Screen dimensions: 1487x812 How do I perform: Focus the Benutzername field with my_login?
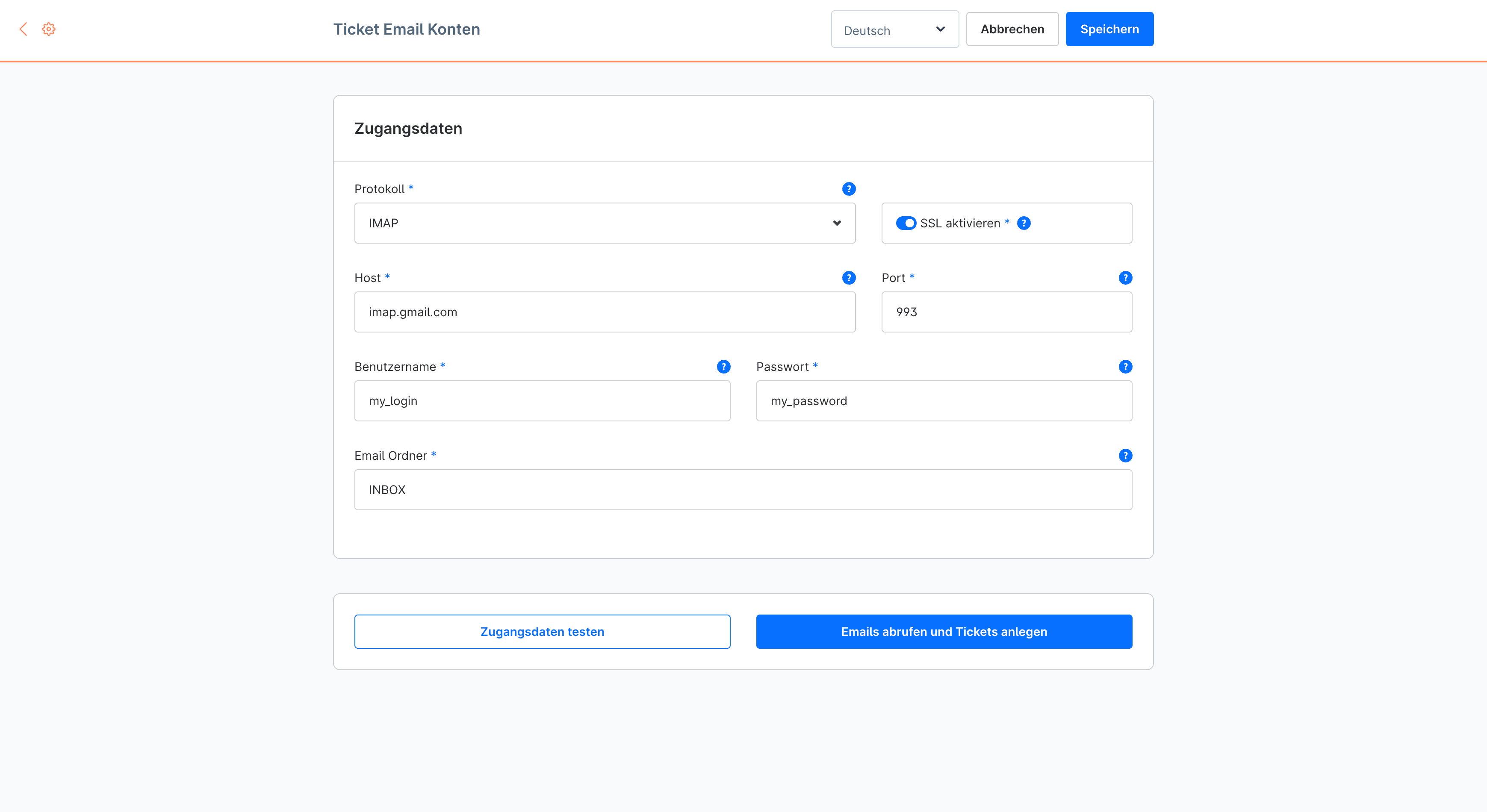542,401
